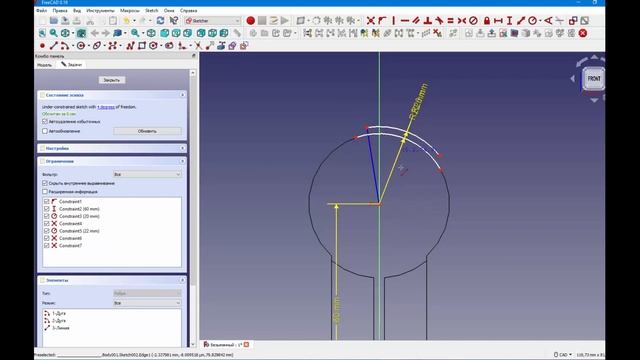The width and height of the screenshot is (640, 360).
Task: Open the Sketcher workbench dropdown
Action: (x=213, y=20)
